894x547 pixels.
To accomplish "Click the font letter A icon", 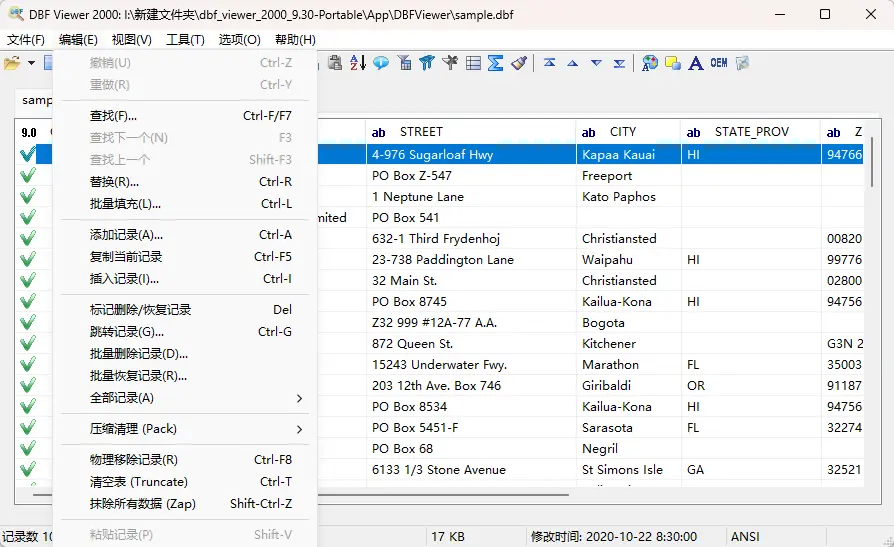I will pos(696,63).
